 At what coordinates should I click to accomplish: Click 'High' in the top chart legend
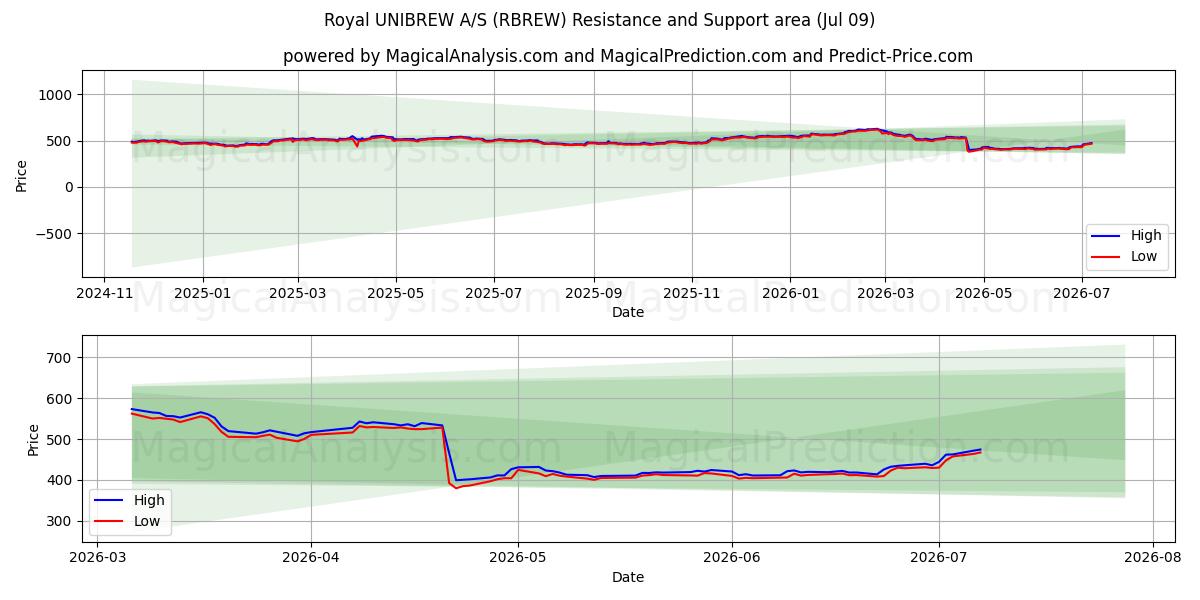point(1146,236)
